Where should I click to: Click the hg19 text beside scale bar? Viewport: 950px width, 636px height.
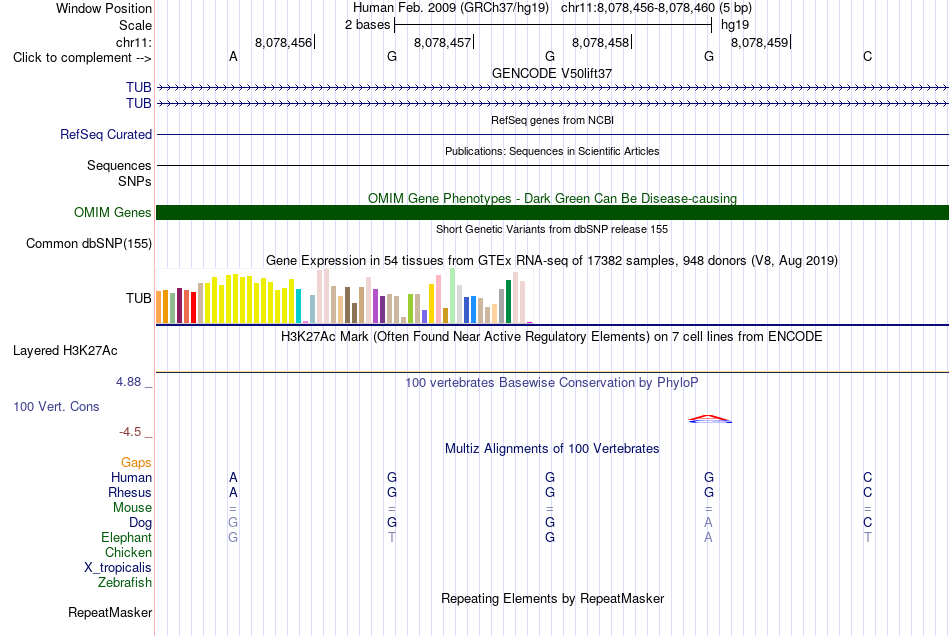point(735,25)
